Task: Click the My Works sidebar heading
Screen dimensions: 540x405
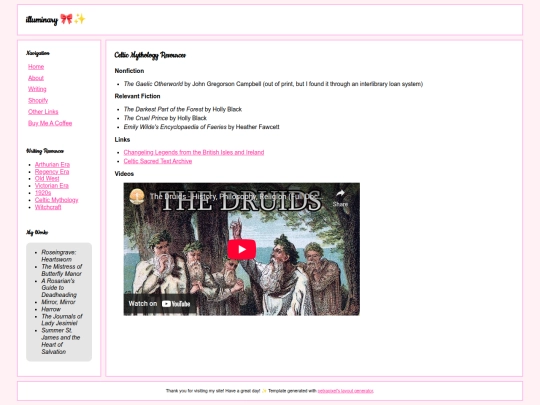Action: tap(37, 232)
